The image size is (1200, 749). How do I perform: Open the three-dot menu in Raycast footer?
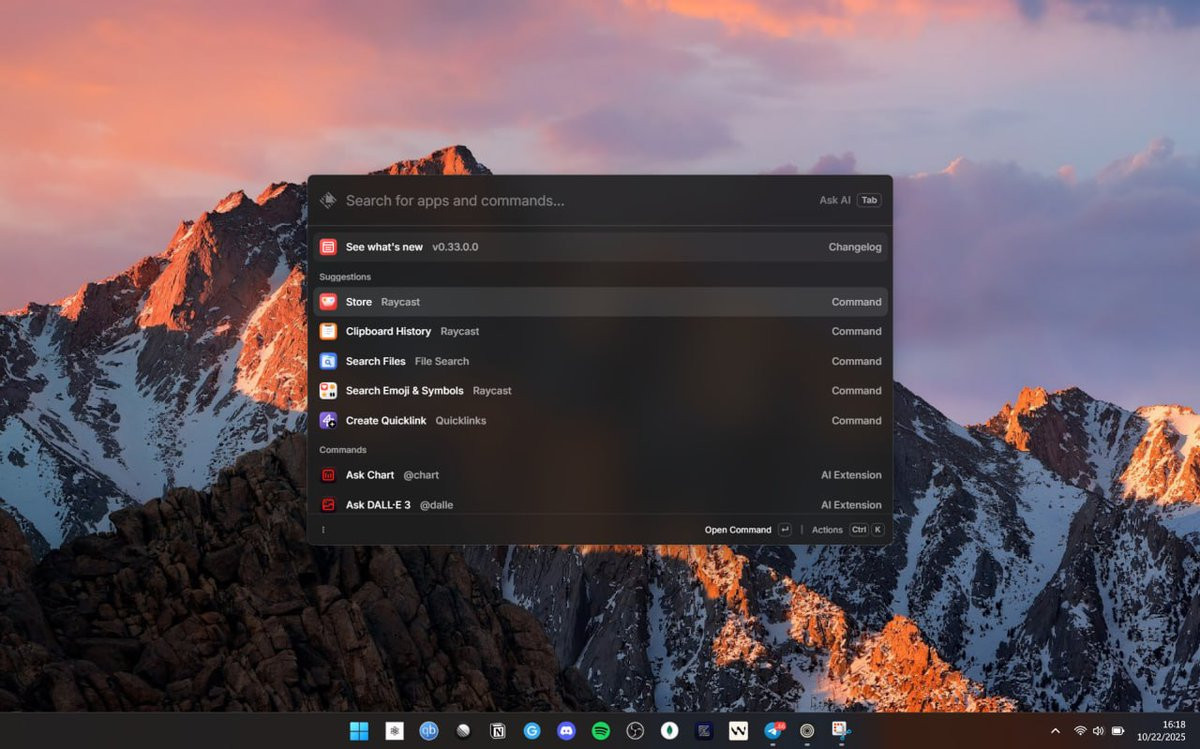point(323,530)
